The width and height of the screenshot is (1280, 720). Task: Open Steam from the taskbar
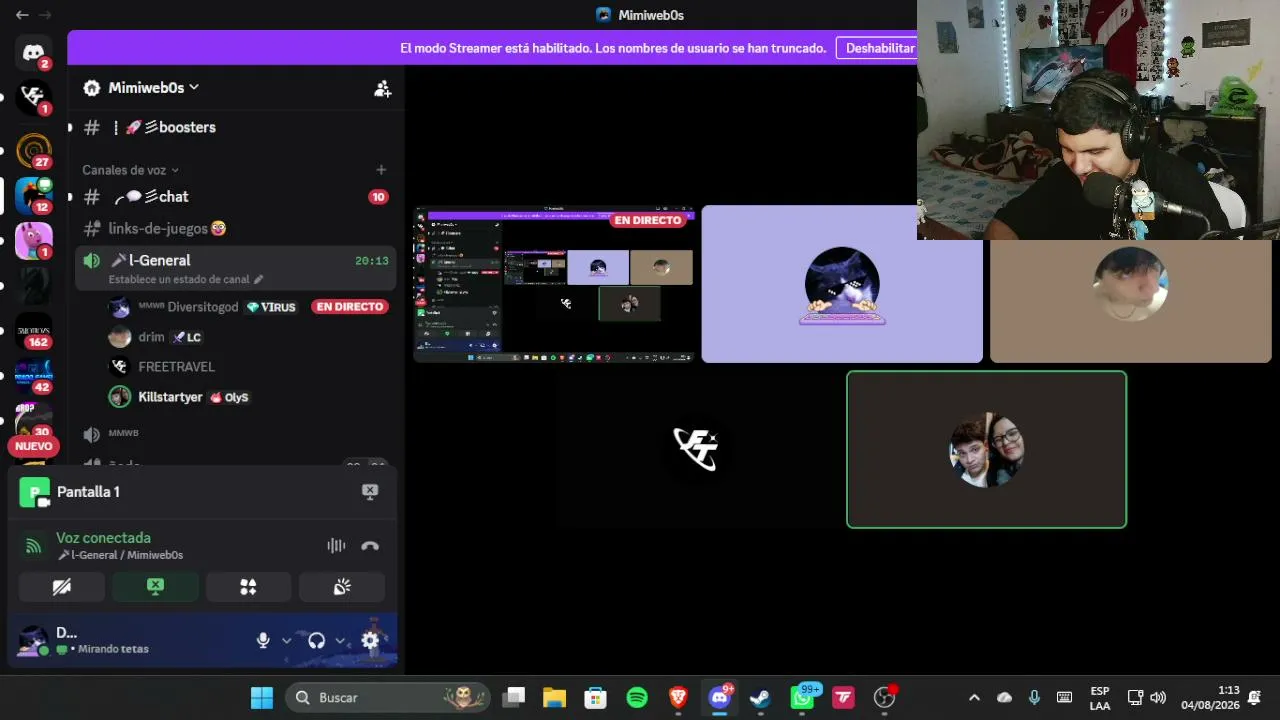click(x=760, y=697)
